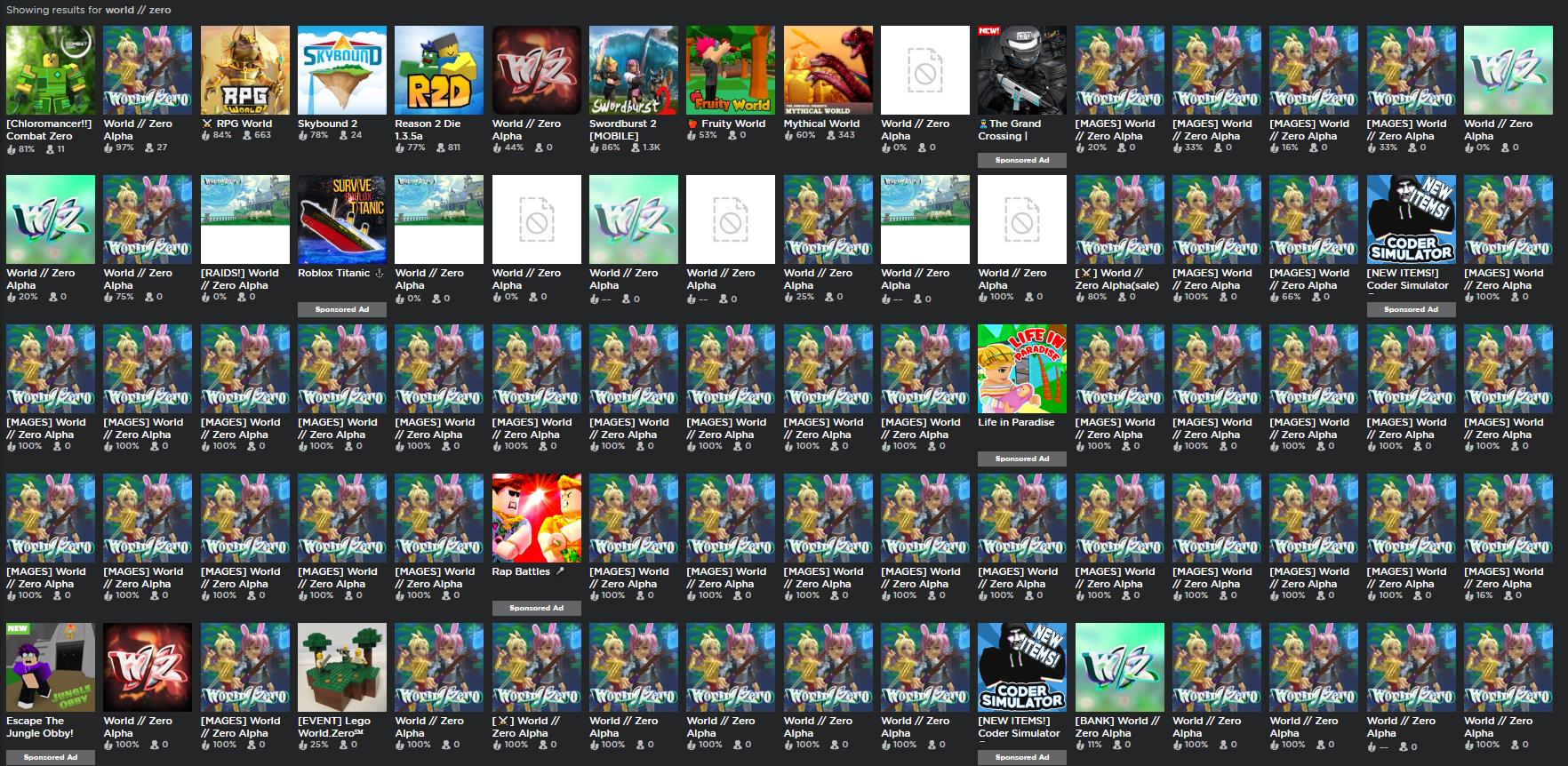Click the '84%' rating of RPG World
The height and width of the screenshot is (766, 1568).
pos(222,135)
